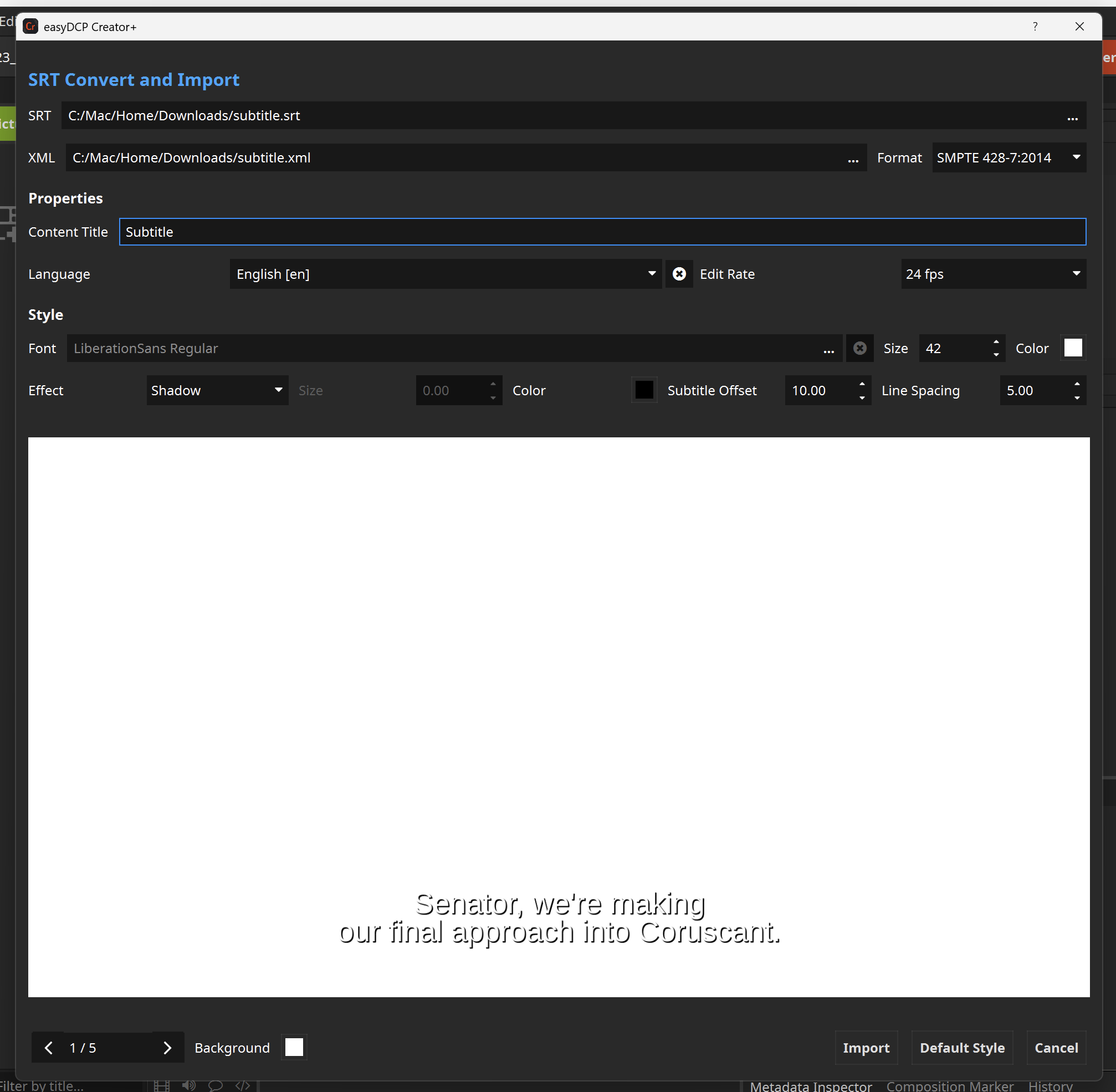Open the Edit Rate 24 fps dropdown
Screen dimensions: 1116x1092
[x=993, y=274]
